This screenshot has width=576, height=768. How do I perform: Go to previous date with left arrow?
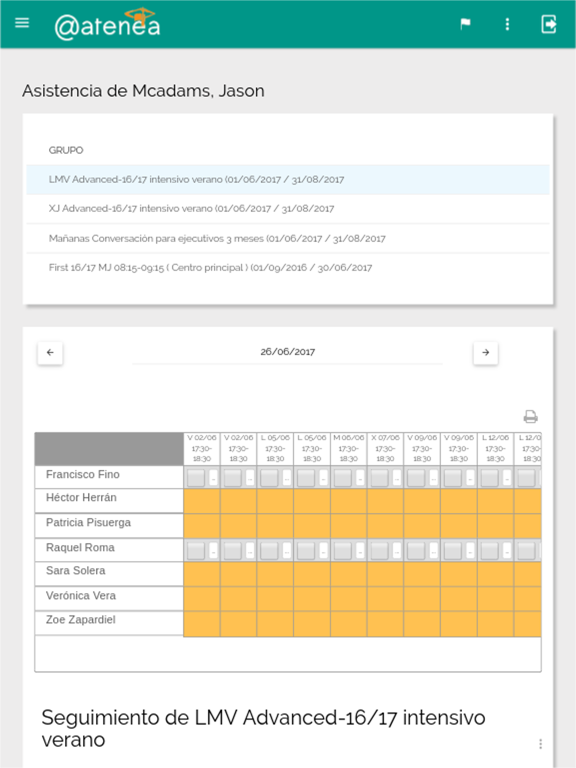tap(50, 353)
